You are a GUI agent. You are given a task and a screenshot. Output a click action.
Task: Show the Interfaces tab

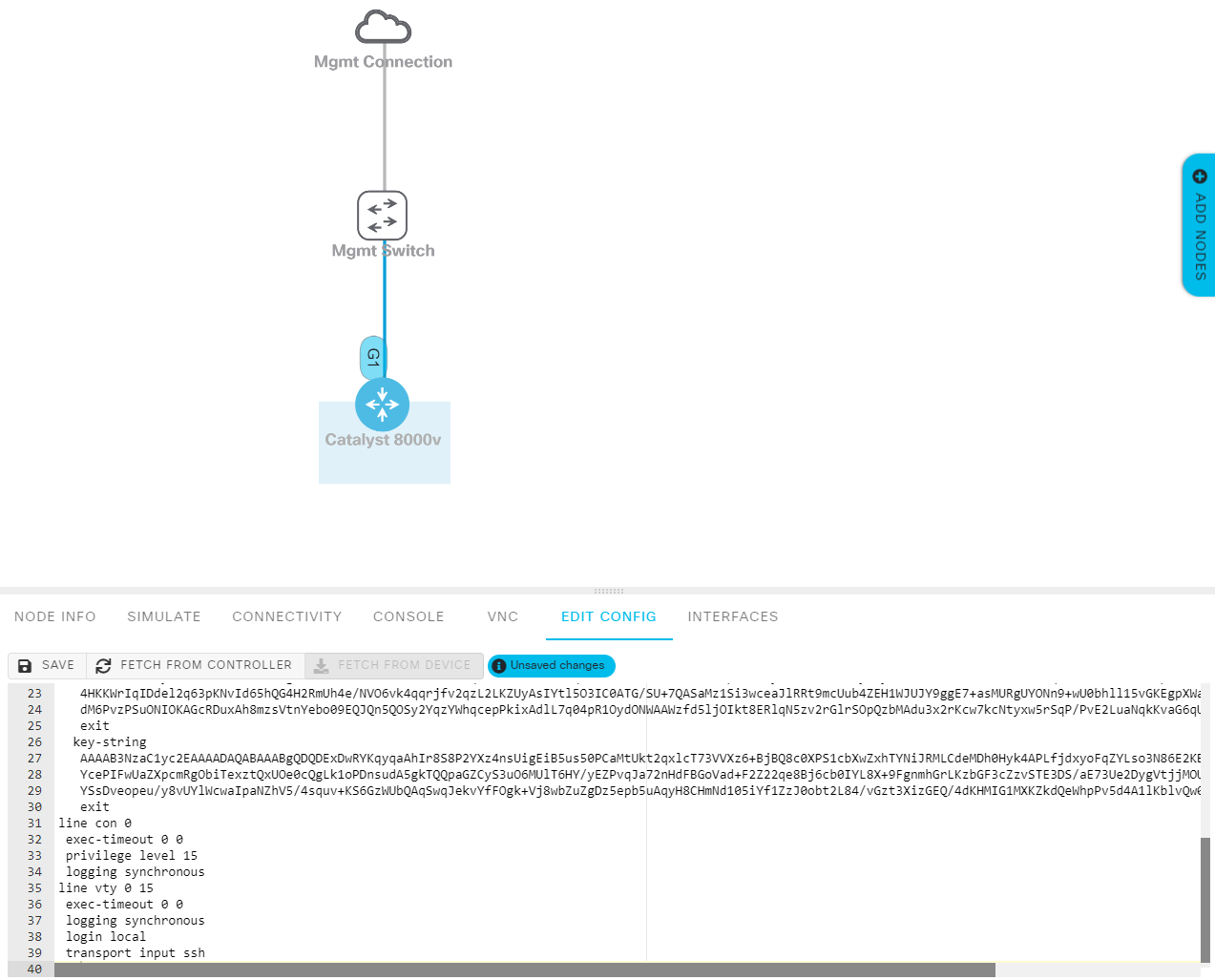[x=732, y=616]
